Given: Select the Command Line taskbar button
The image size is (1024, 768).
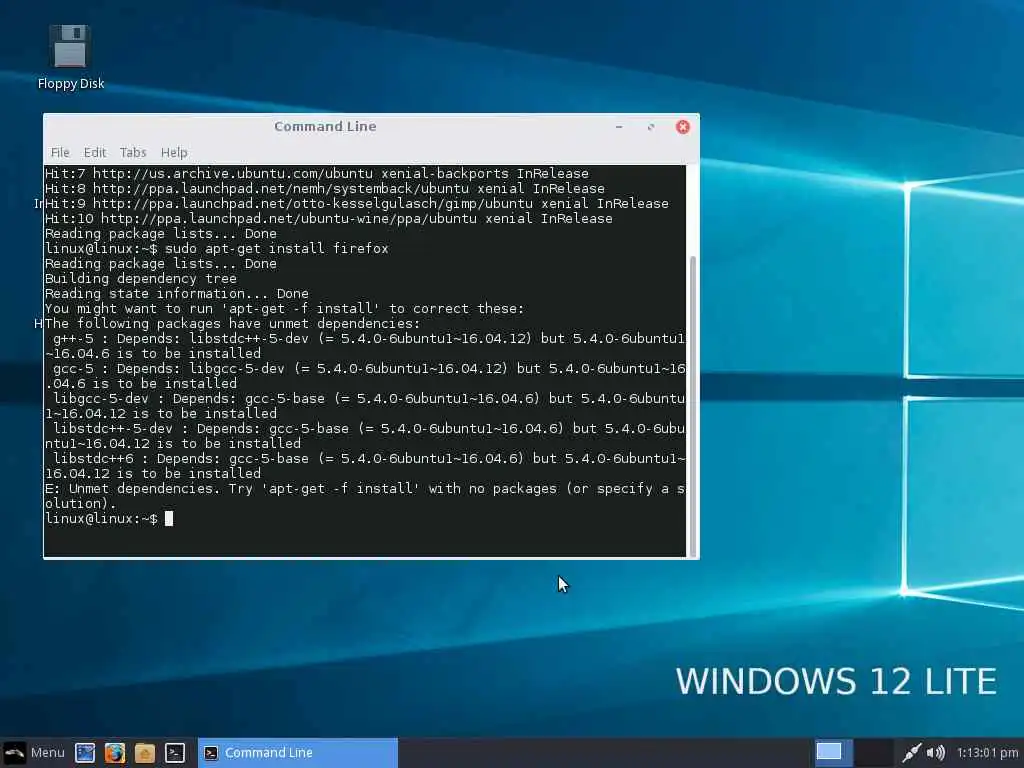Looking at the screenshot, I should coord(298,752).
